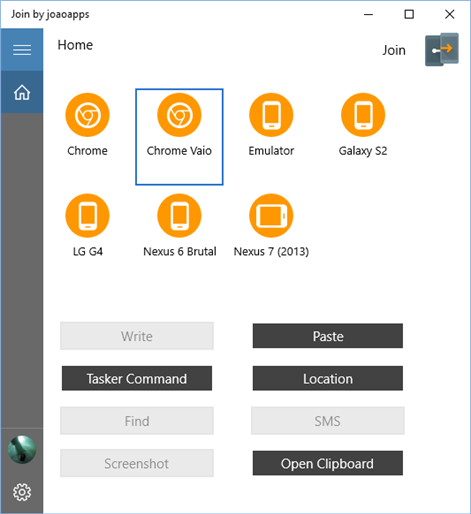Select the Galaxy S2 phone icon
This screenshot has height=514, width=471.
[x=363, y=115]
